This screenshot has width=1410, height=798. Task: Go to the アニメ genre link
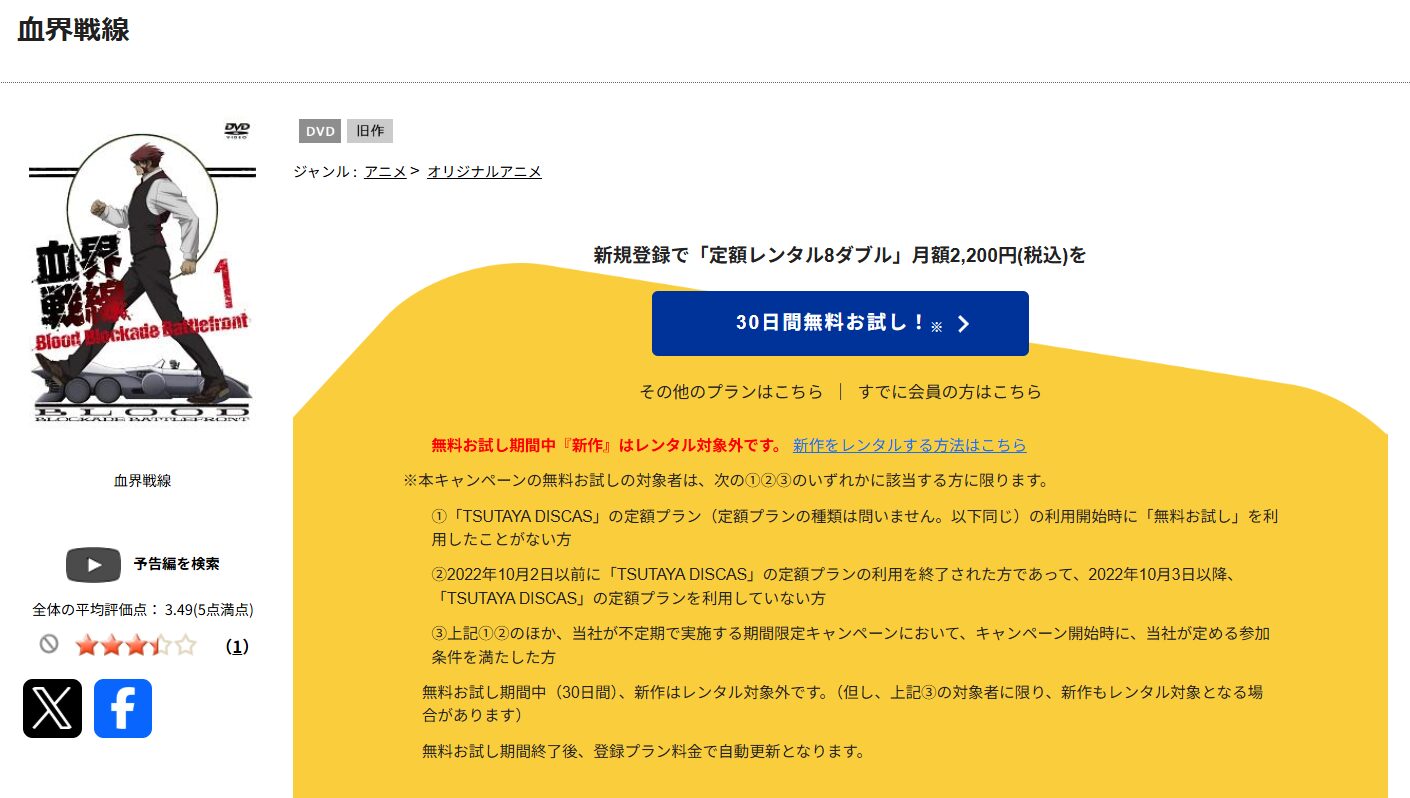point(385,171)
